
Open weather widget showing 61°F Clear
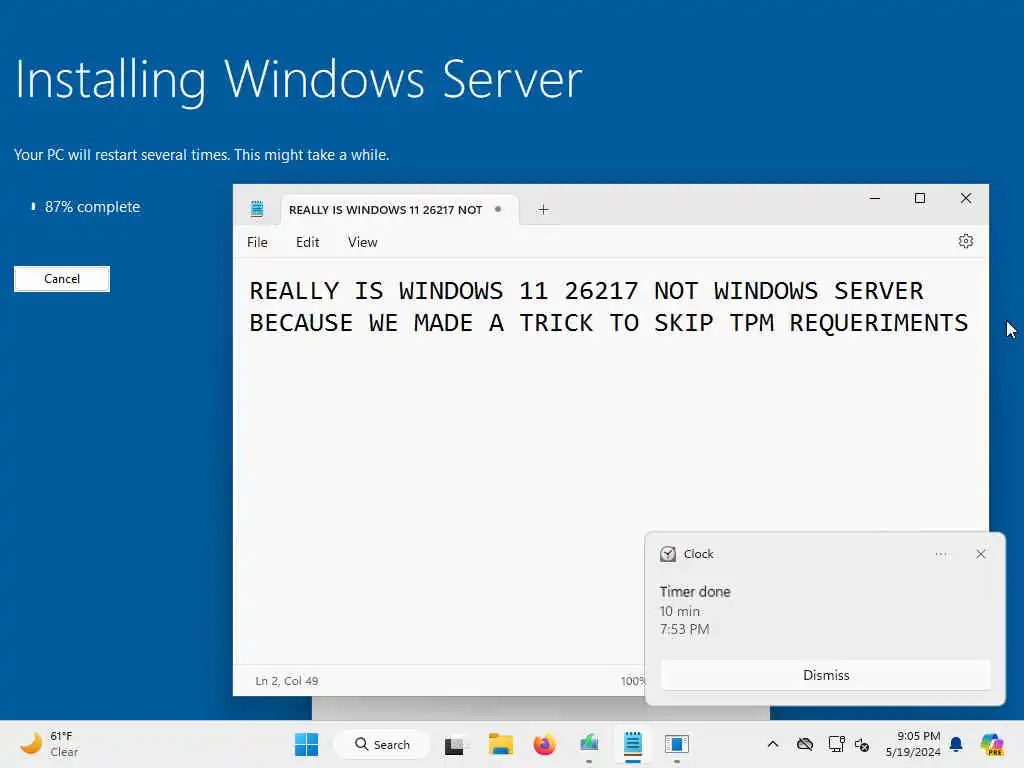click(49, 744)
